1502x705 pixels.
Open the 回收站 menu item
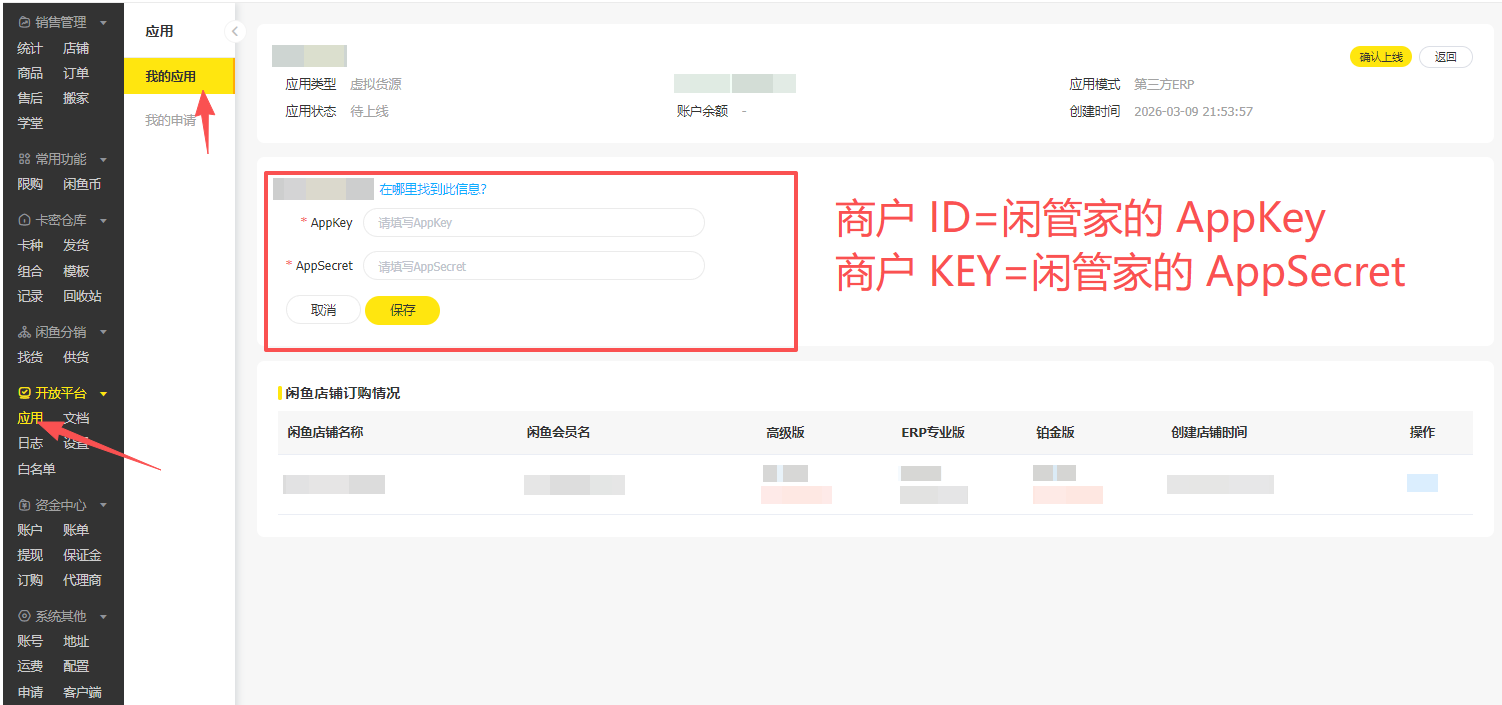(82, 296)
